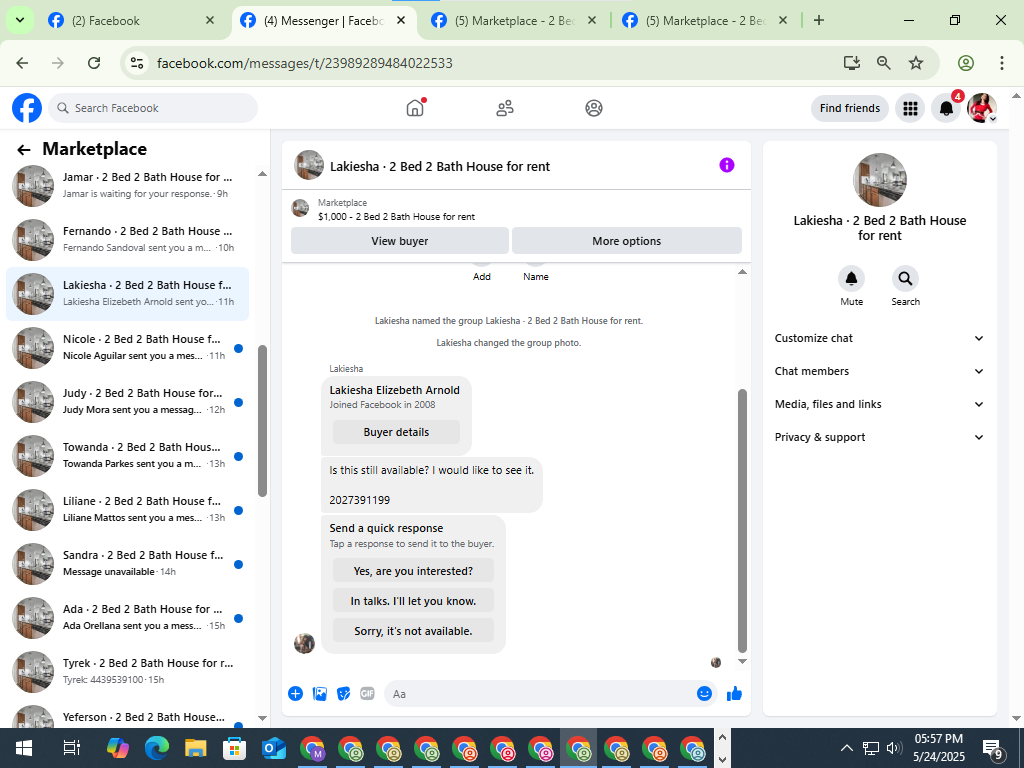Open the notifications bell showing 4

tap(946, 108)
